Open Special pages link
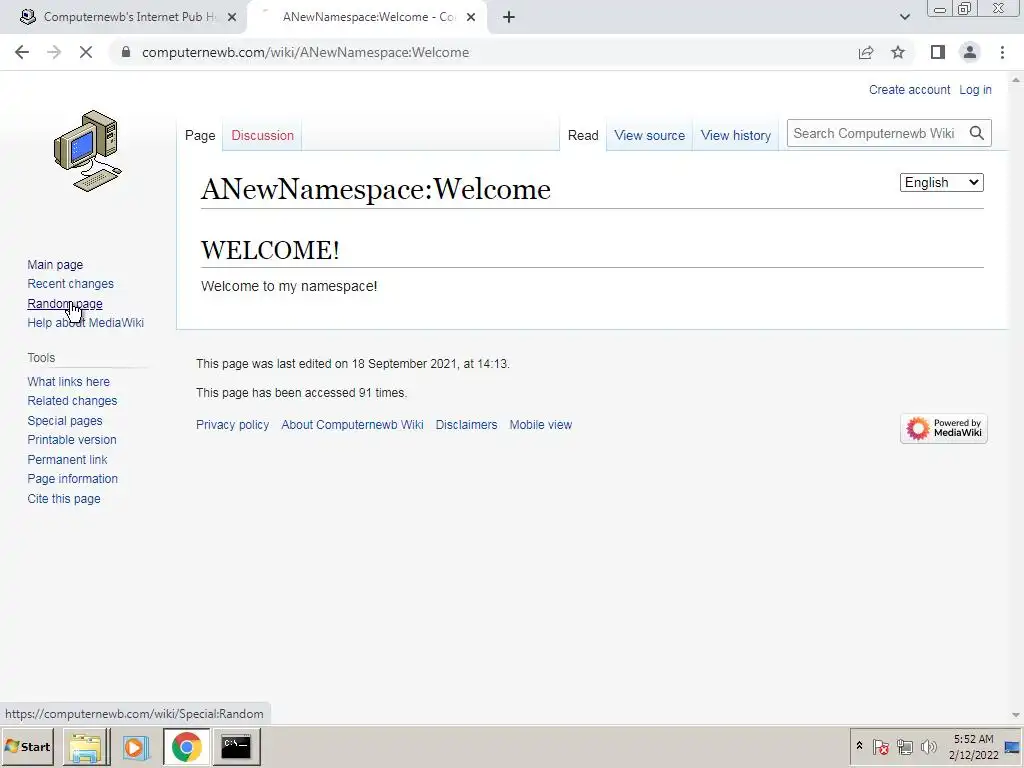The height and width of the screenshot is (768, 1024). tap(65, 421)
